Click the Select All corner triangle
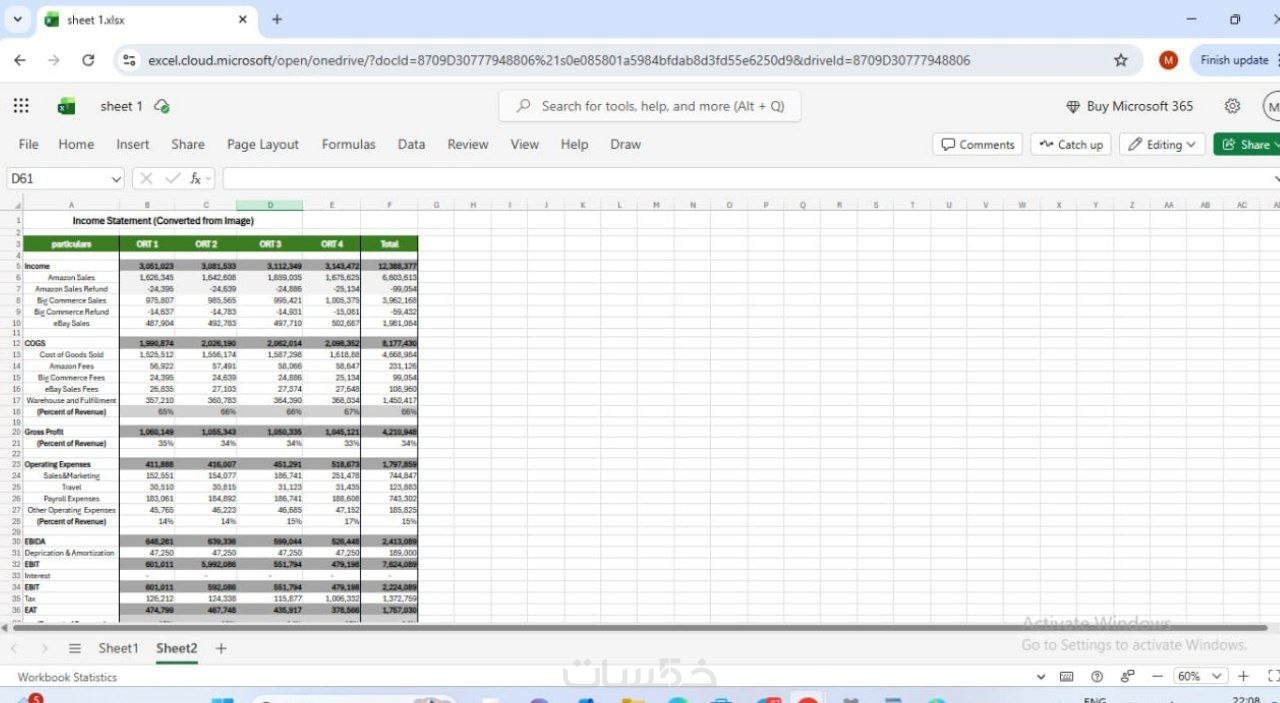Viewport: 1280px width, 703px height. pyautogui.click(x=17, y=205)
